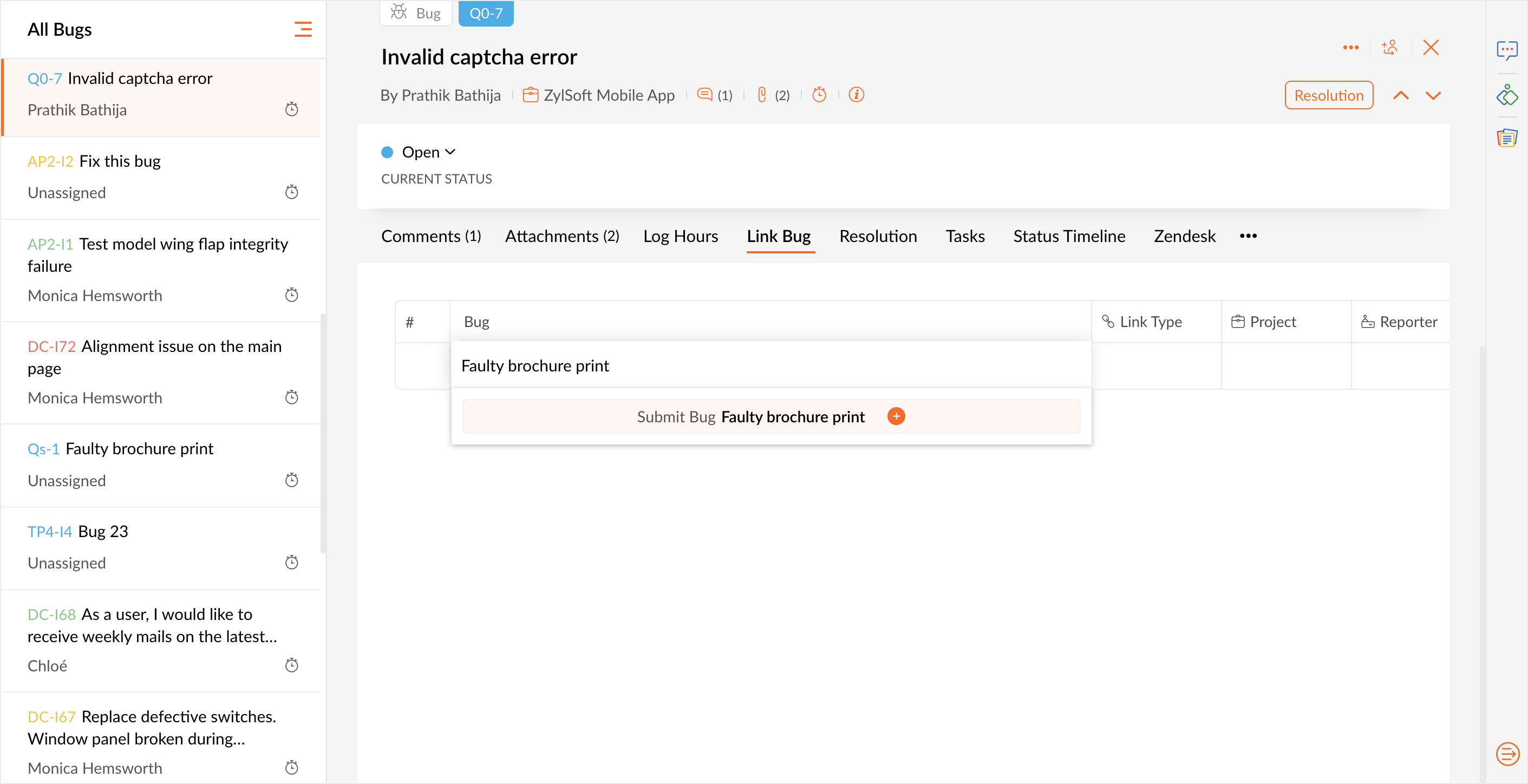This screenshot has width=1528, height=784.
Task: Click timer icon for Fix this bug
Action: tap(291, 192)
